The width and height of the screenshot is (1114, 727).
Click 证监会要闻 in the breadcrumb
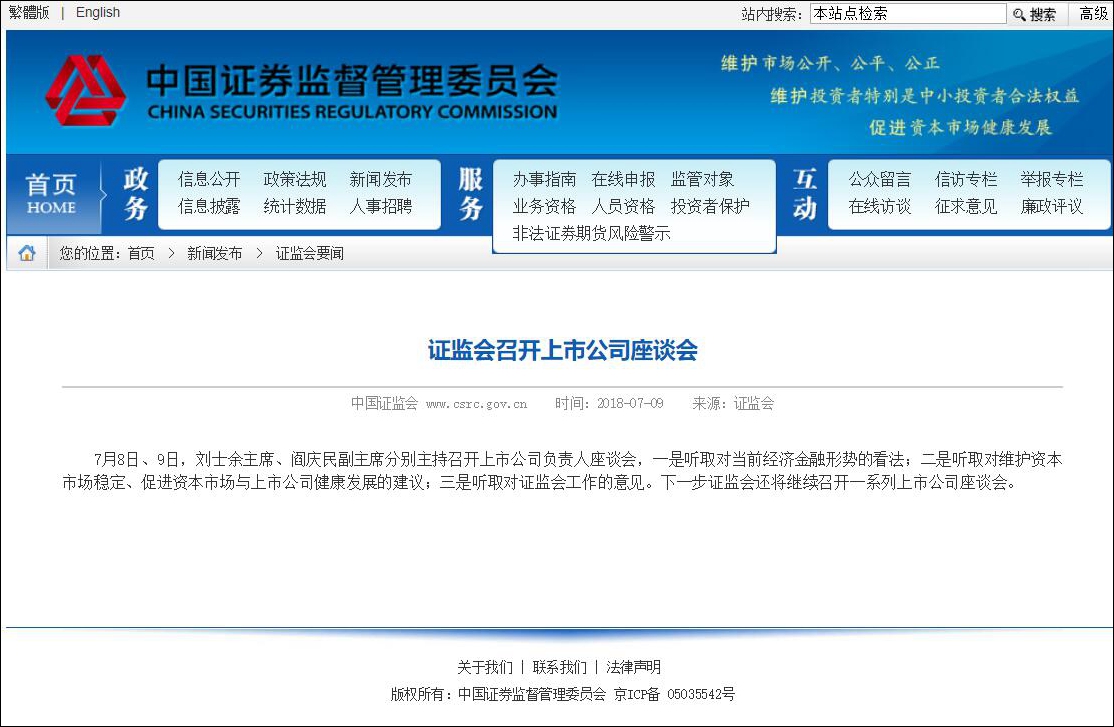click(x=310, y=254)
